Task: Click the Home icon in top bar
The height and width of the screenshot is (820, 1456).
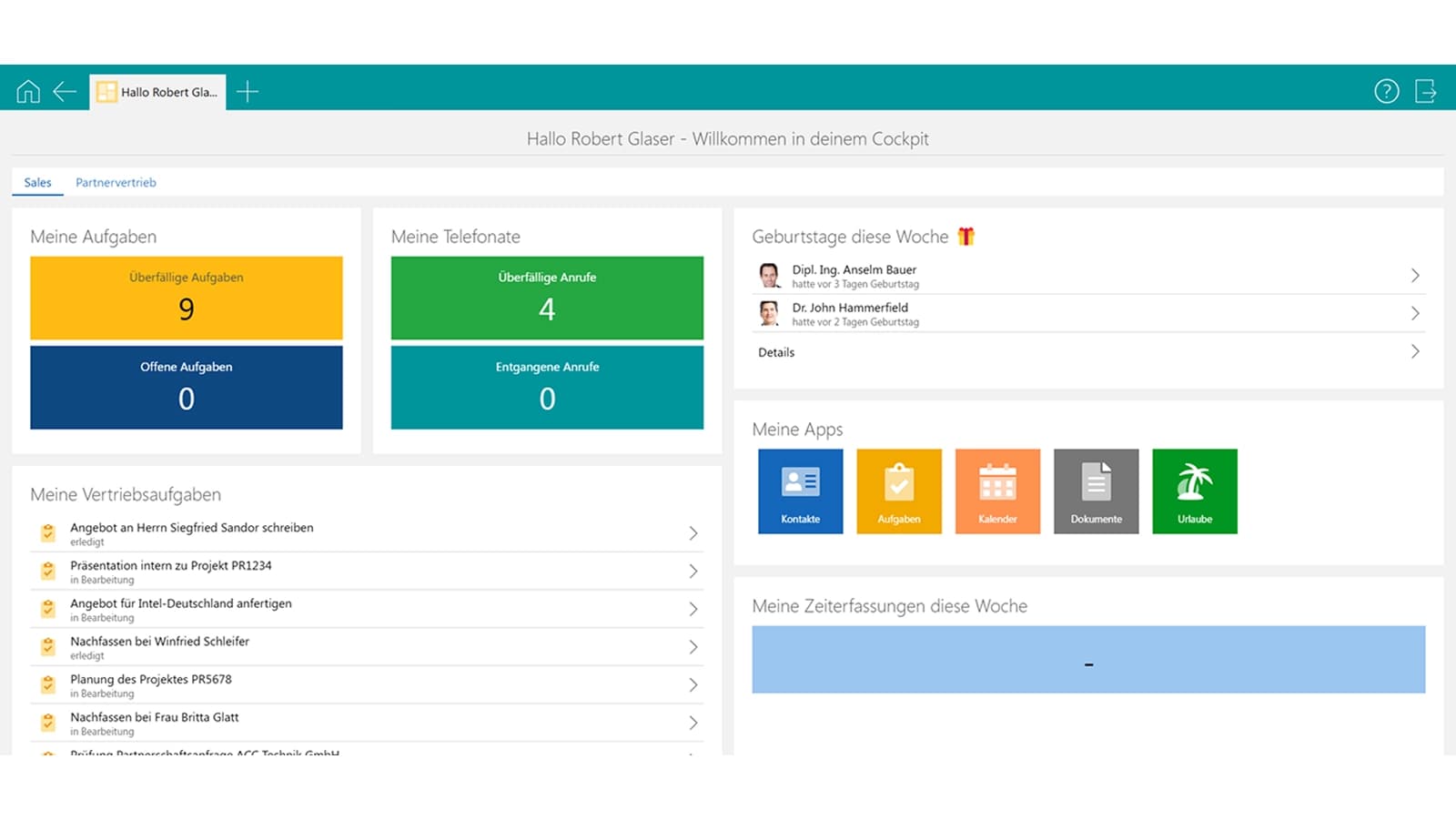Action: [28, 92]
